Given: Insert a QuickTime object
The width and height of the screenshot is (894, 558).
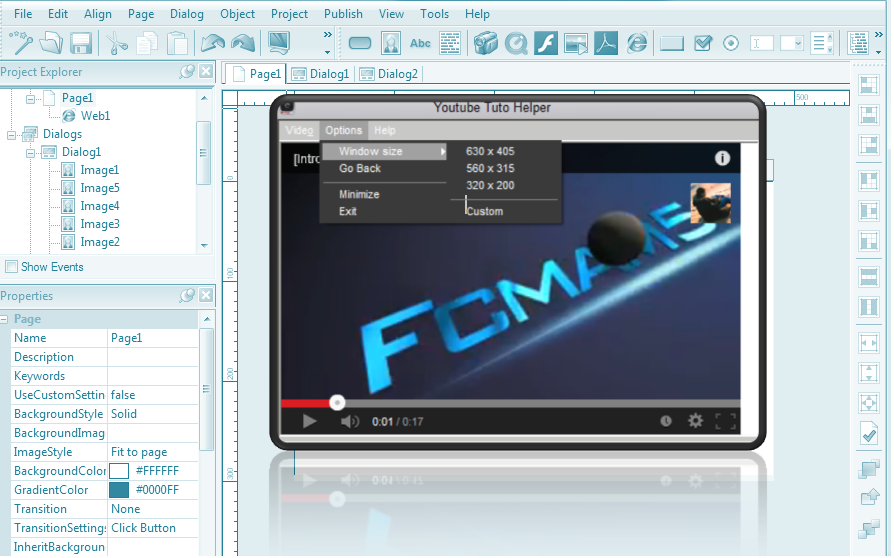Looking at the screenshot, I should click(x=516, y=43).
